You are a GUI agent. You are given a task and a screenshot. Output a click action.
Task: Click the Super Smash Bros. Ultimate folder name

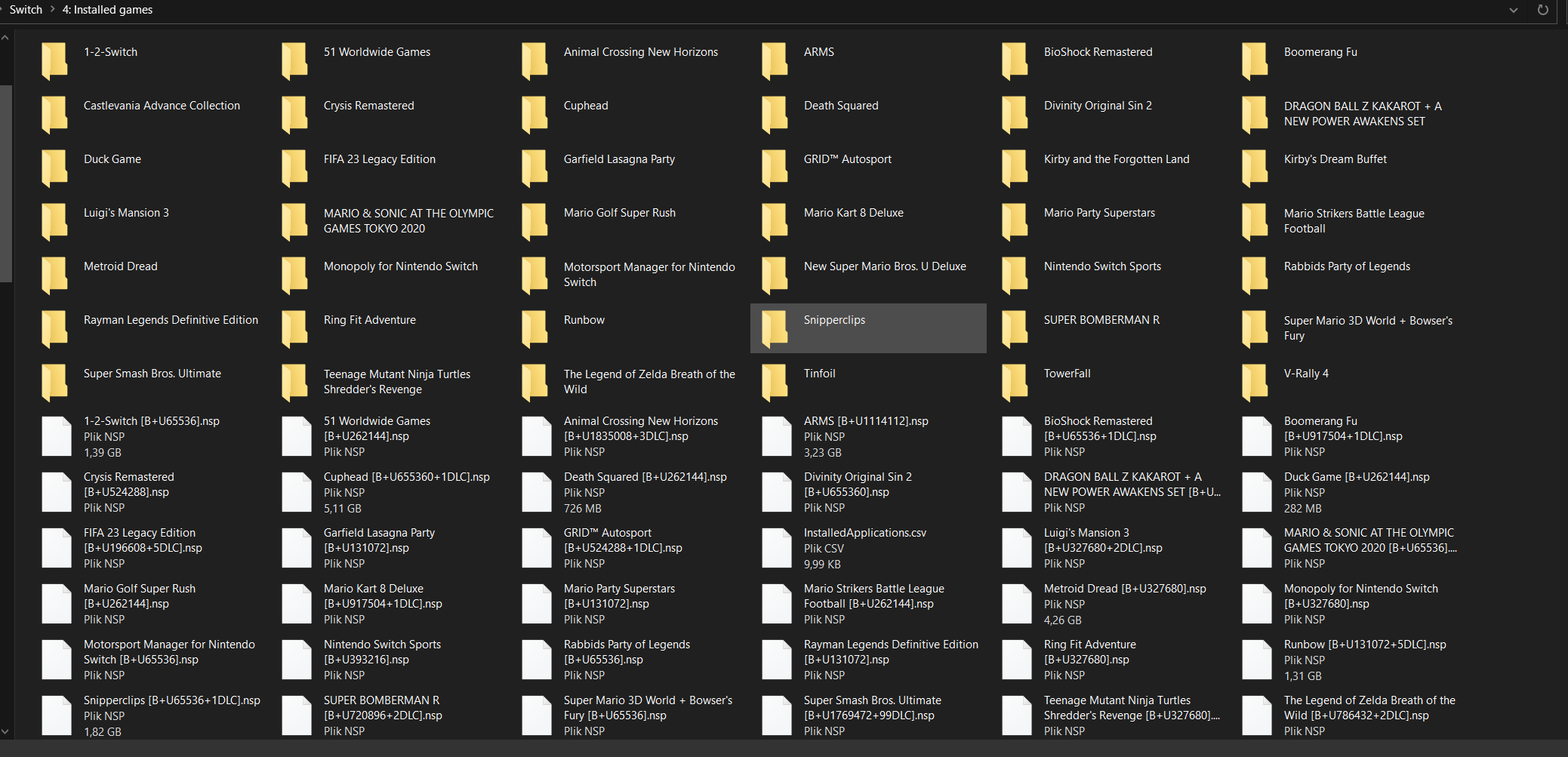pyautogui.click(x=152, y=374)
